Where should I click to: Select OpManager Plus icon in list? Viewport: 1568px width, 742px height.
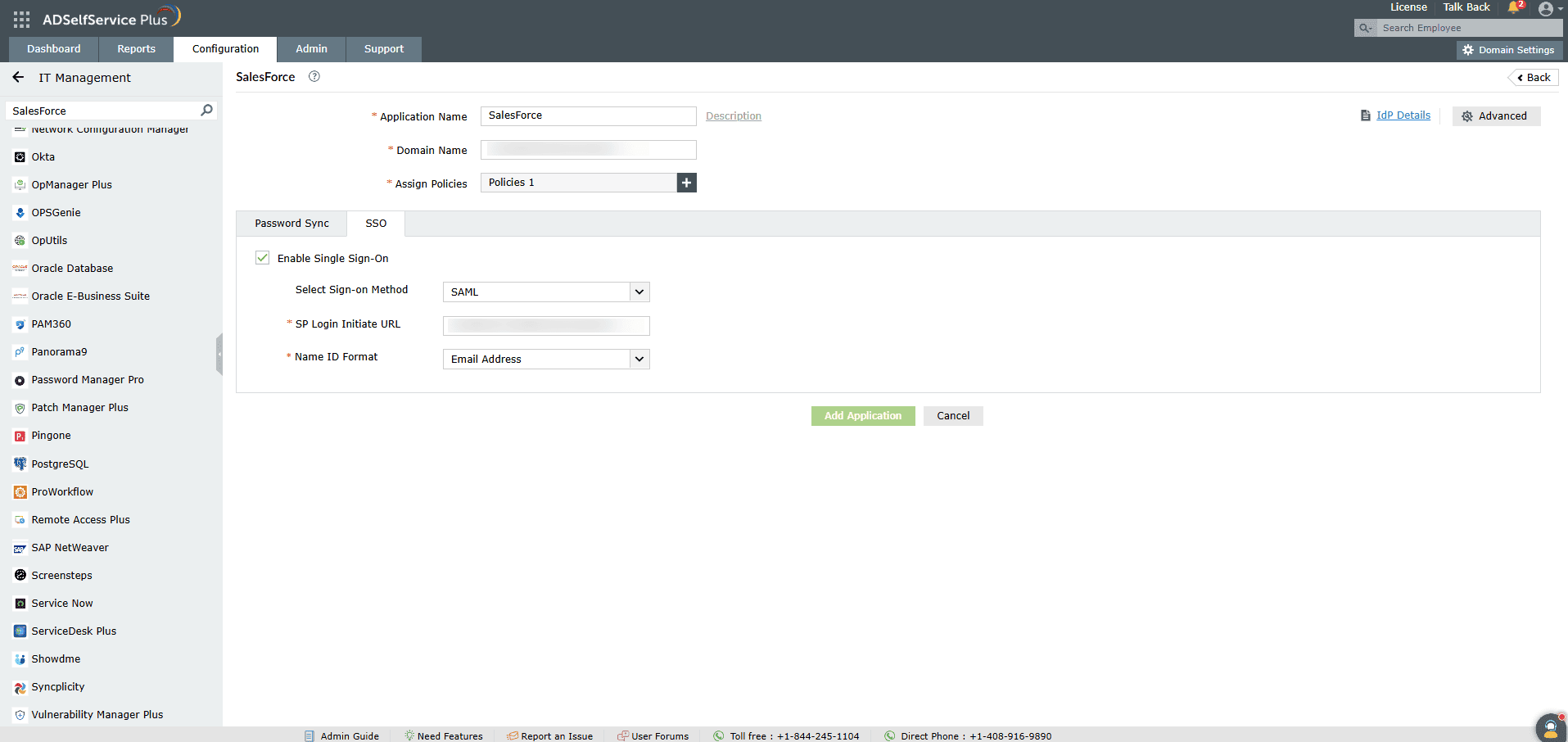pyautogui.click(x=20, y=185)
